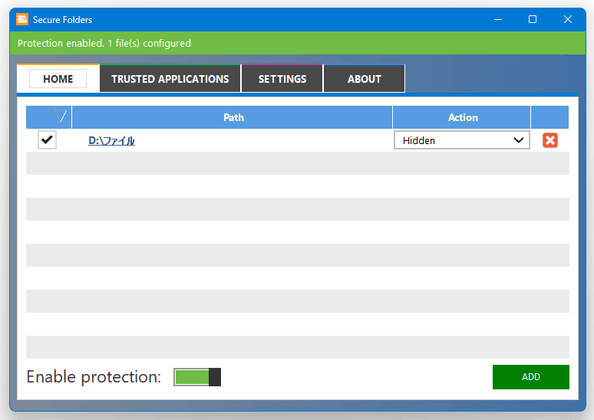Remove the D:\ファイル entry with red X
Viewport: 594px width, 420px height.
(550, 140)
